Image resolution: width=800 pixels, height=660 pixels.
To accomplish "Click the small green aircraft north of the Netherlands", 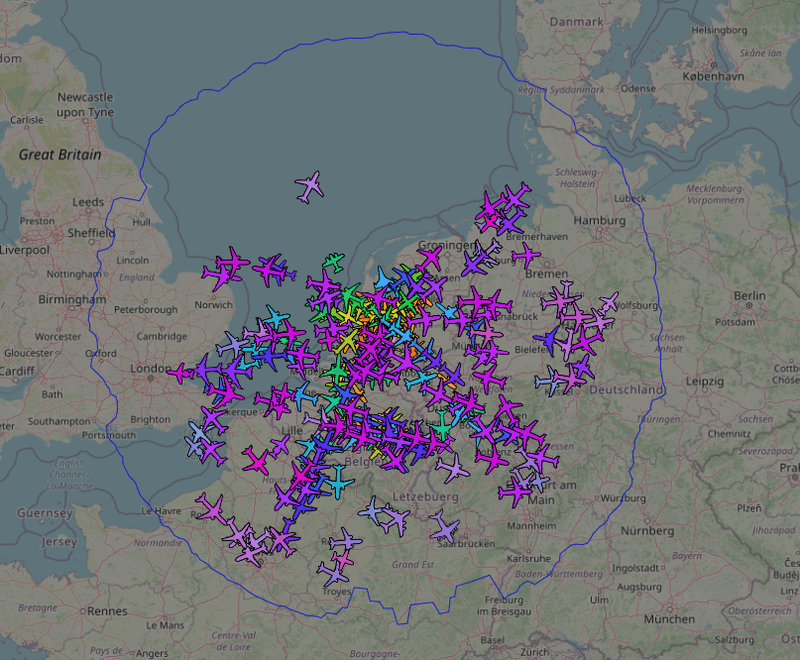I will point(334,262).
